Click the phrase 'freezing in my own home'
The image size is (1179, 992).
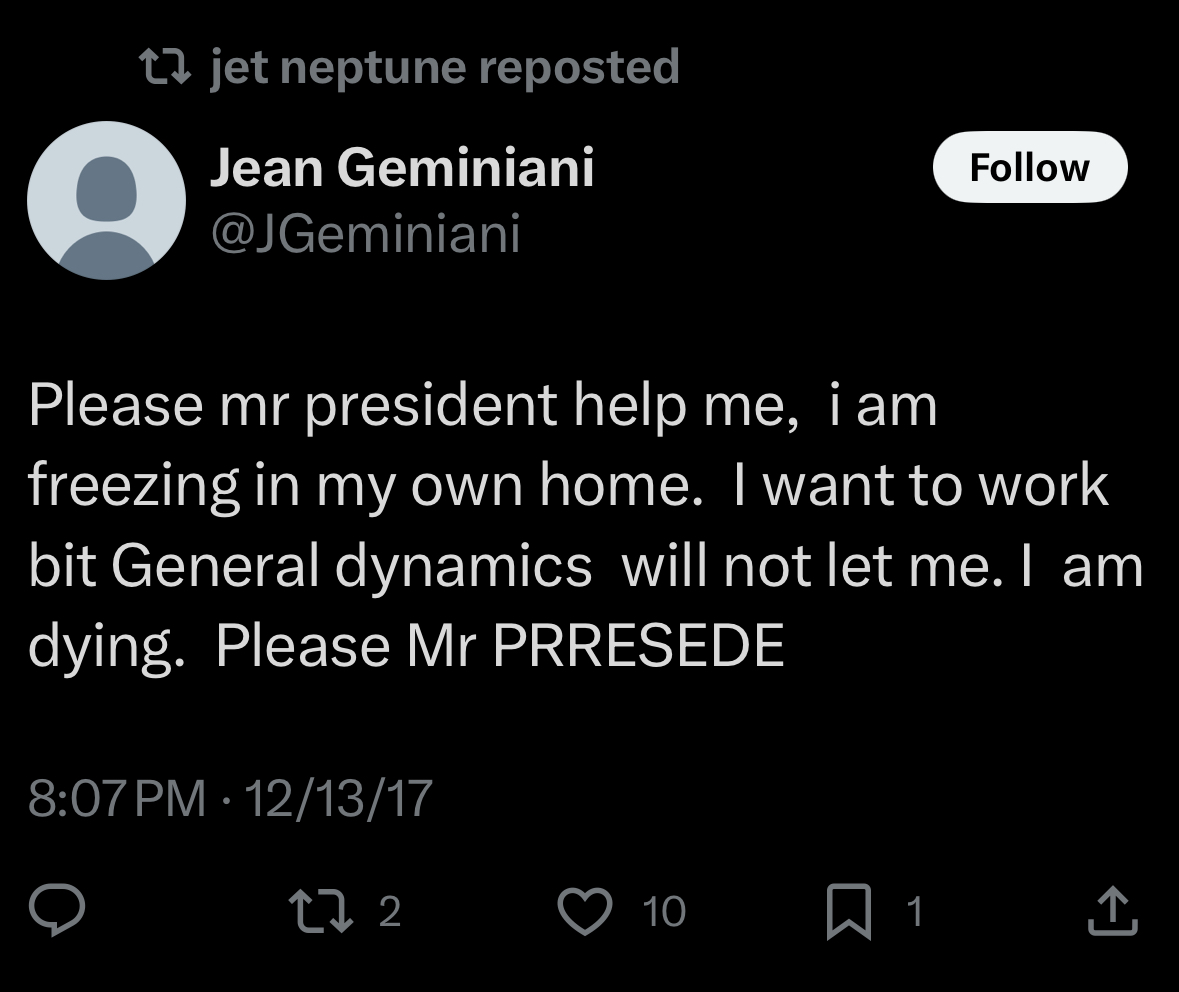click(359, 486)
